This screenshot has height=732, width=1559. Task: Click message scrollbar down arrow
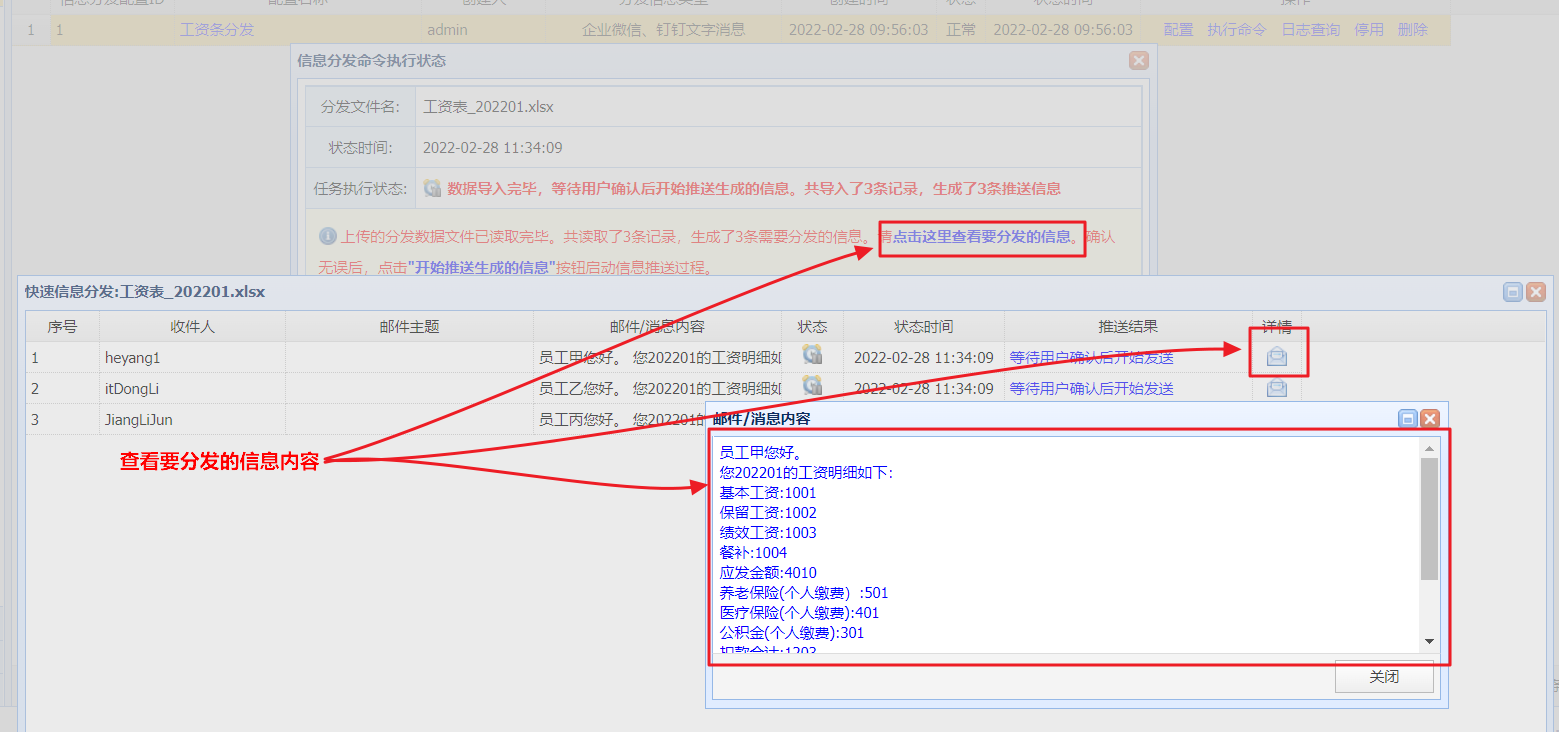point(1429,641)
